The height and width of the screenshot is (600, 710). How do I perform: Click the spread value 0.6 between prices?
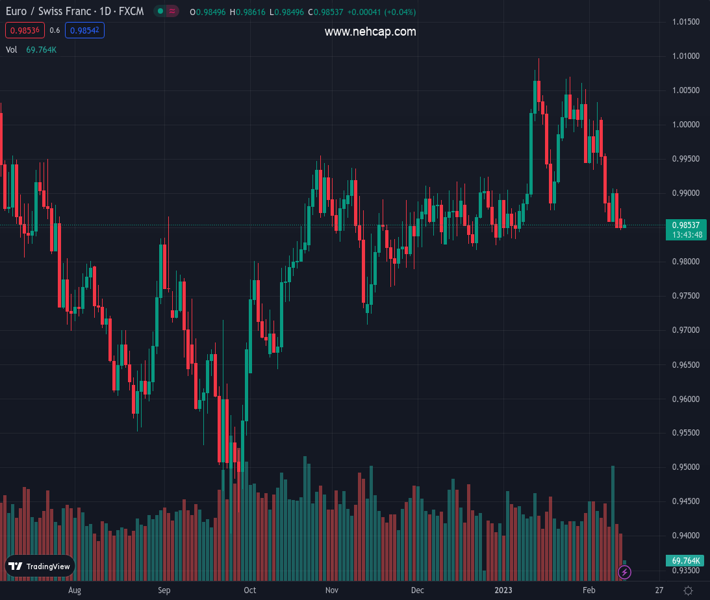pos(55,31)
